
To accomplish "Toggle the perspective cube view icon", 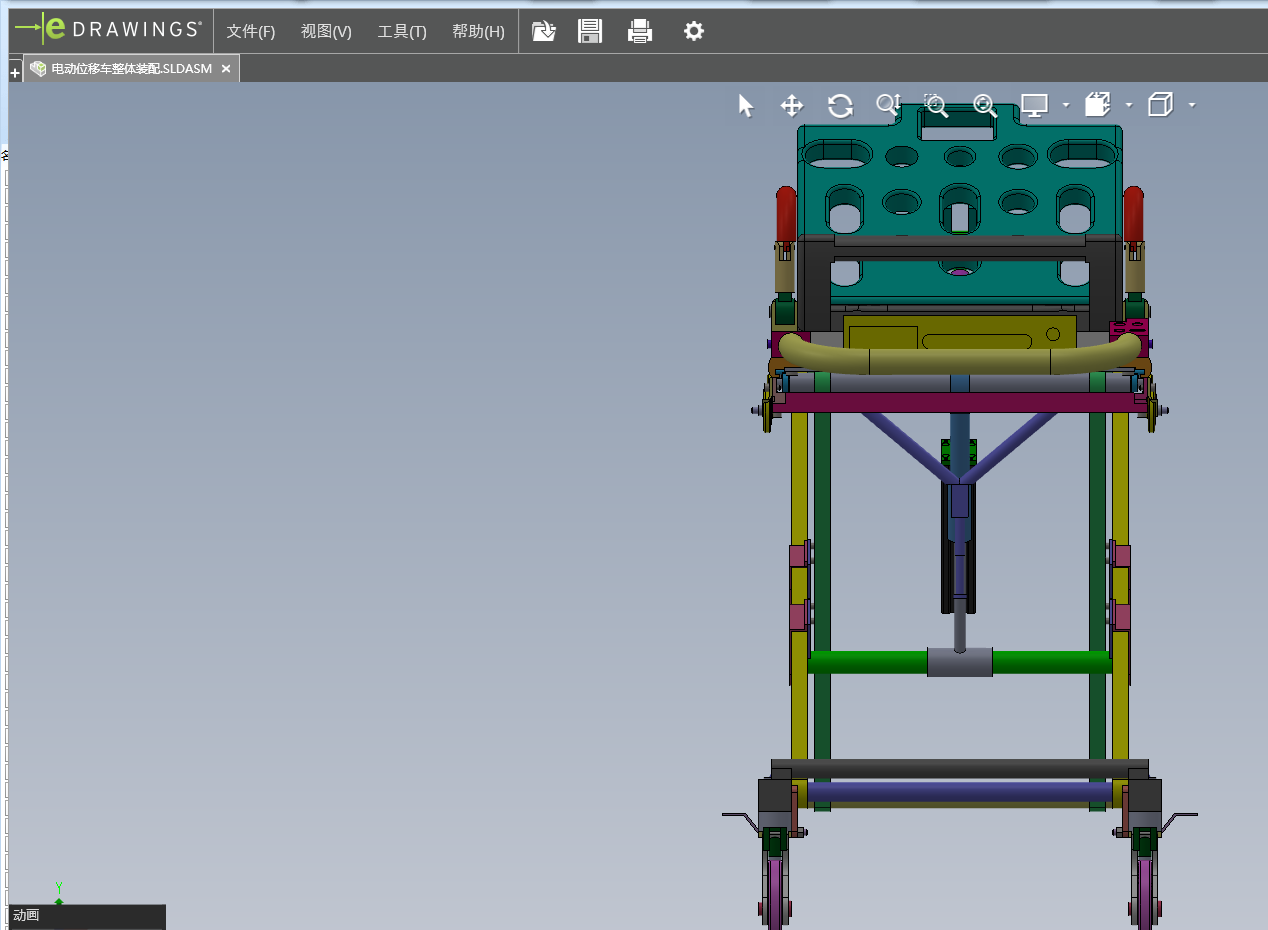I will [1160, 105].
